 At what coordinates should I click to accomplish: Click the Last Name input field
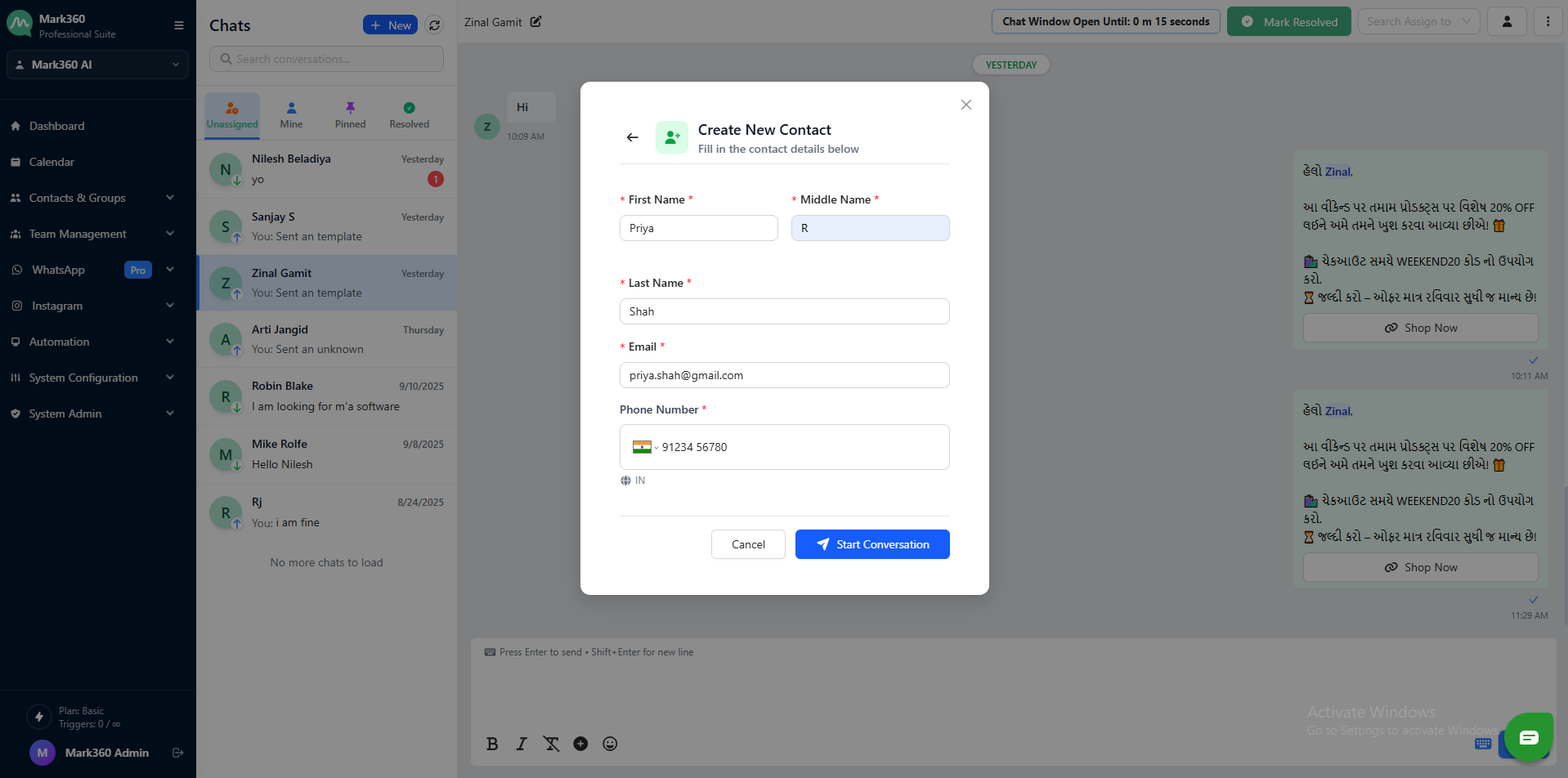[784, 311]
